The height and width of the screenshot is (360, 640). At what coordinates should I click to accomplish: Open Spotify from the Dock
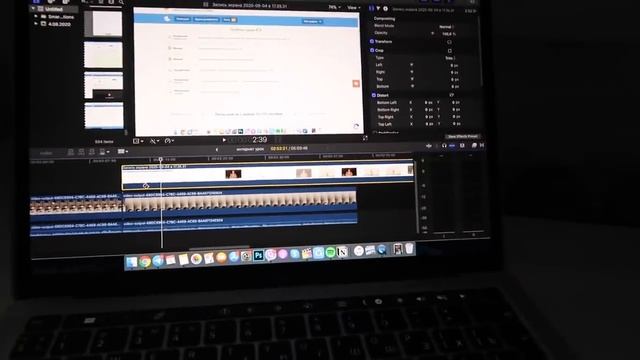coord(330,253)
